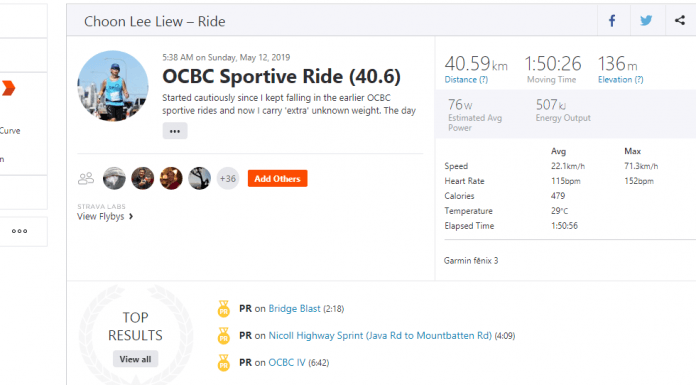
Task: Expand the ride description with ellipsis button
Action: pos(175,131)
